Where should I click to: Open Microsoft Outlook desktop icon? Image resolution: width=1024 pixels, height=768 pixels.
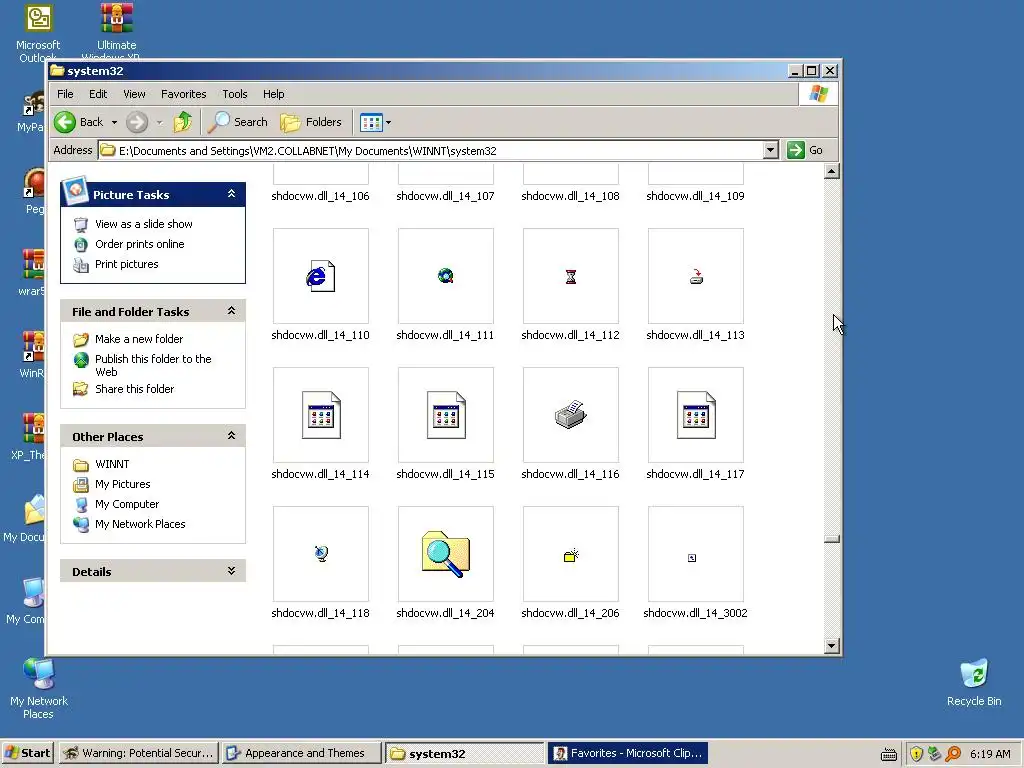coord(39,33)
